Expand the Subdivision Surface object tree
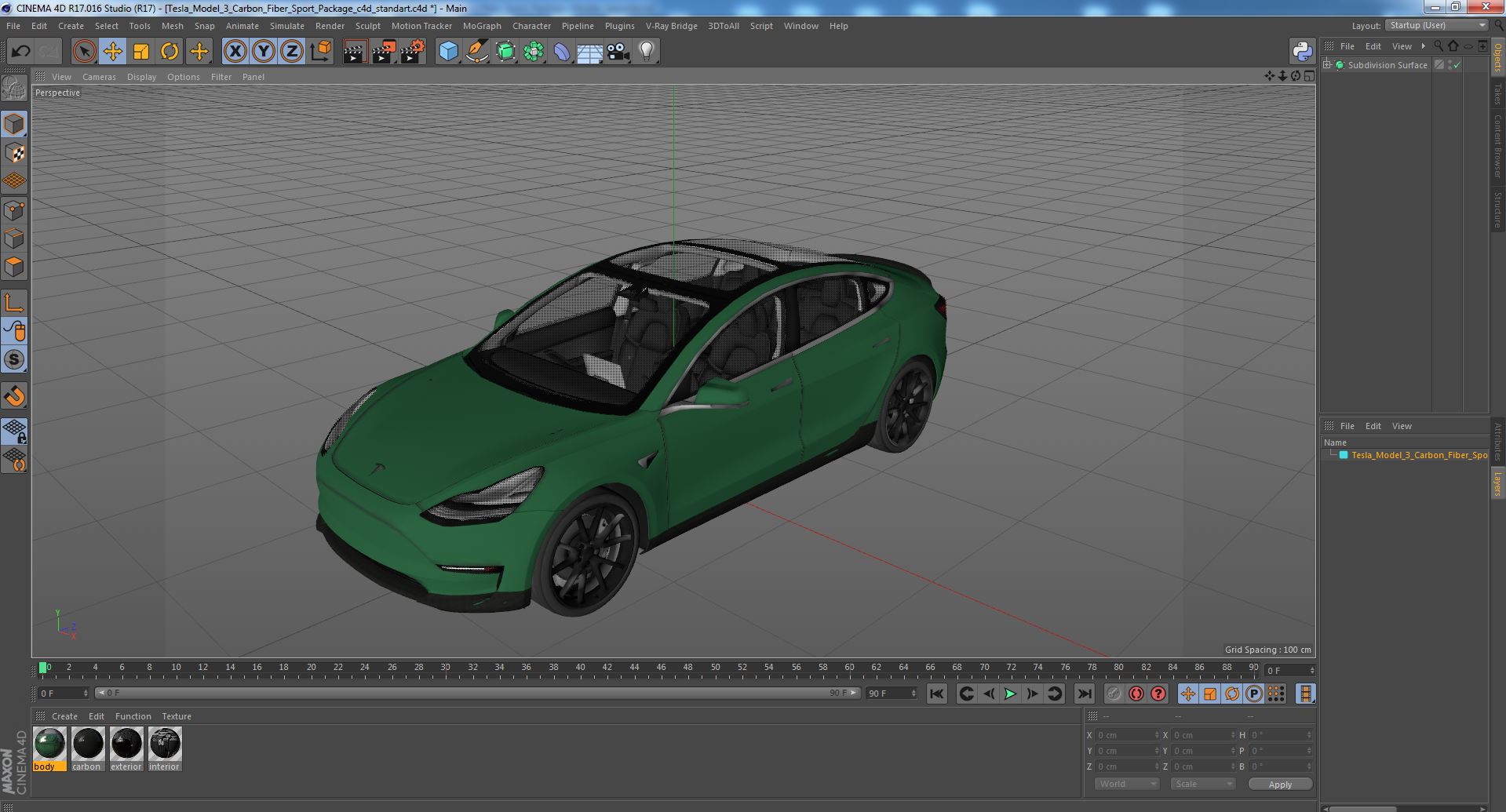This screenshot has height=812, width=1506. point(1327,64)
